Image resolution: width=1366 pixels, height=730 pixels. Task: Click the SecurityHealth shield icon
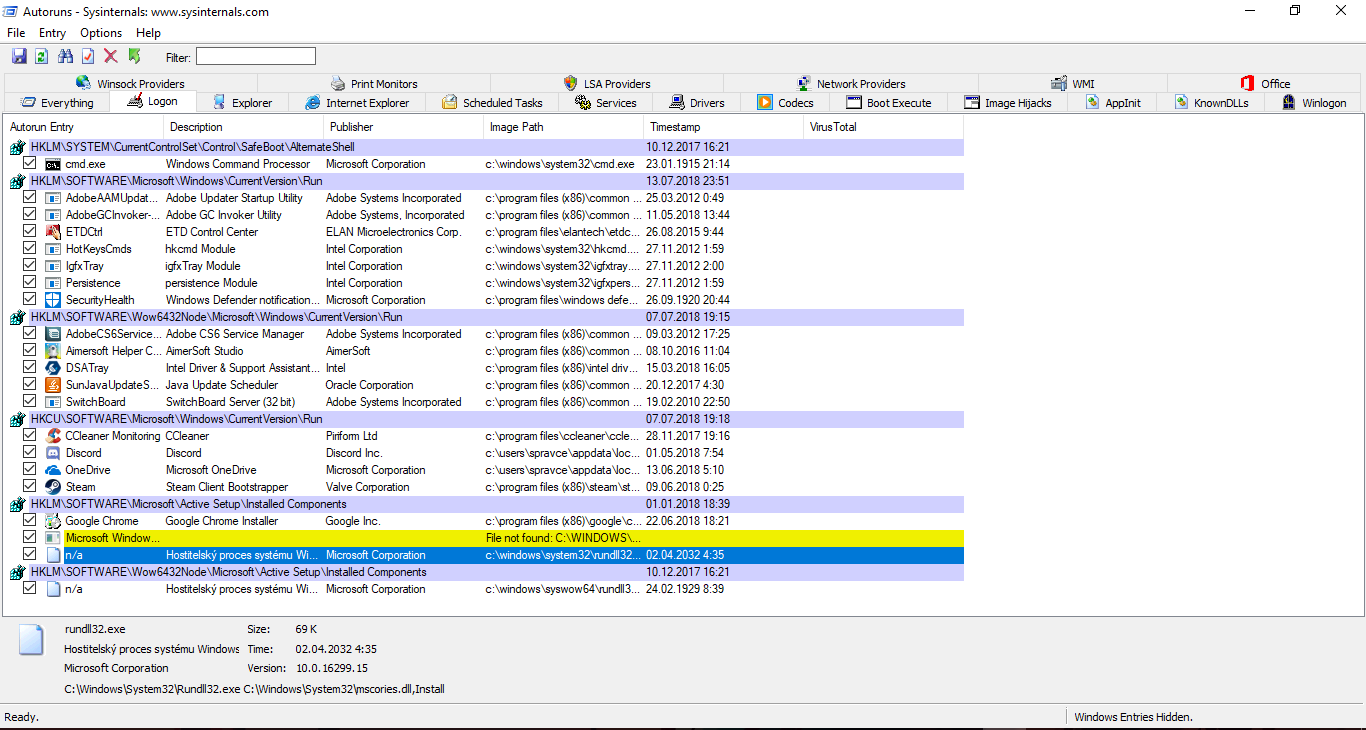click(53, 300)
